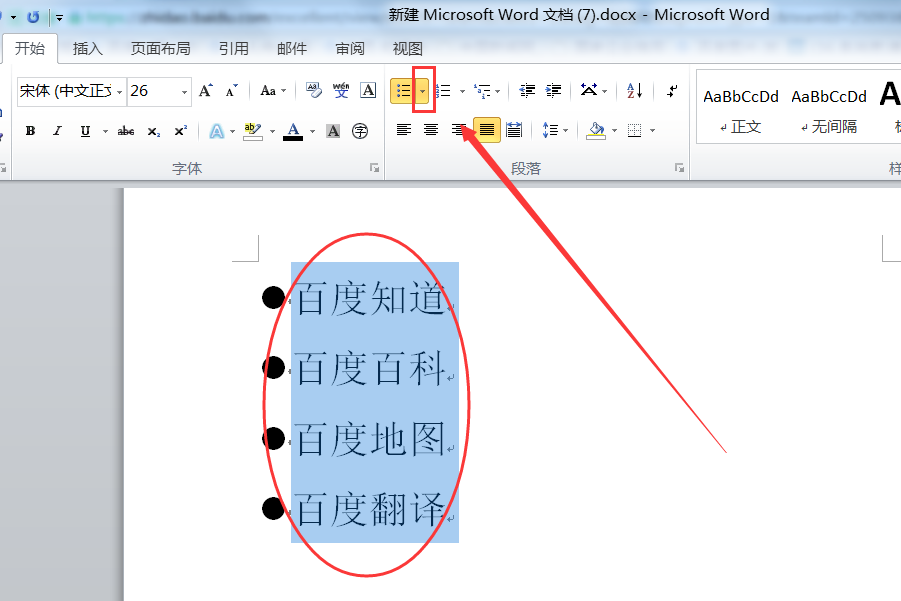The height and width of the screenshot is (601, 901).
Task: Open the 开始 ribbon tab
Action: pyautogui.click(x=30, y=48)
